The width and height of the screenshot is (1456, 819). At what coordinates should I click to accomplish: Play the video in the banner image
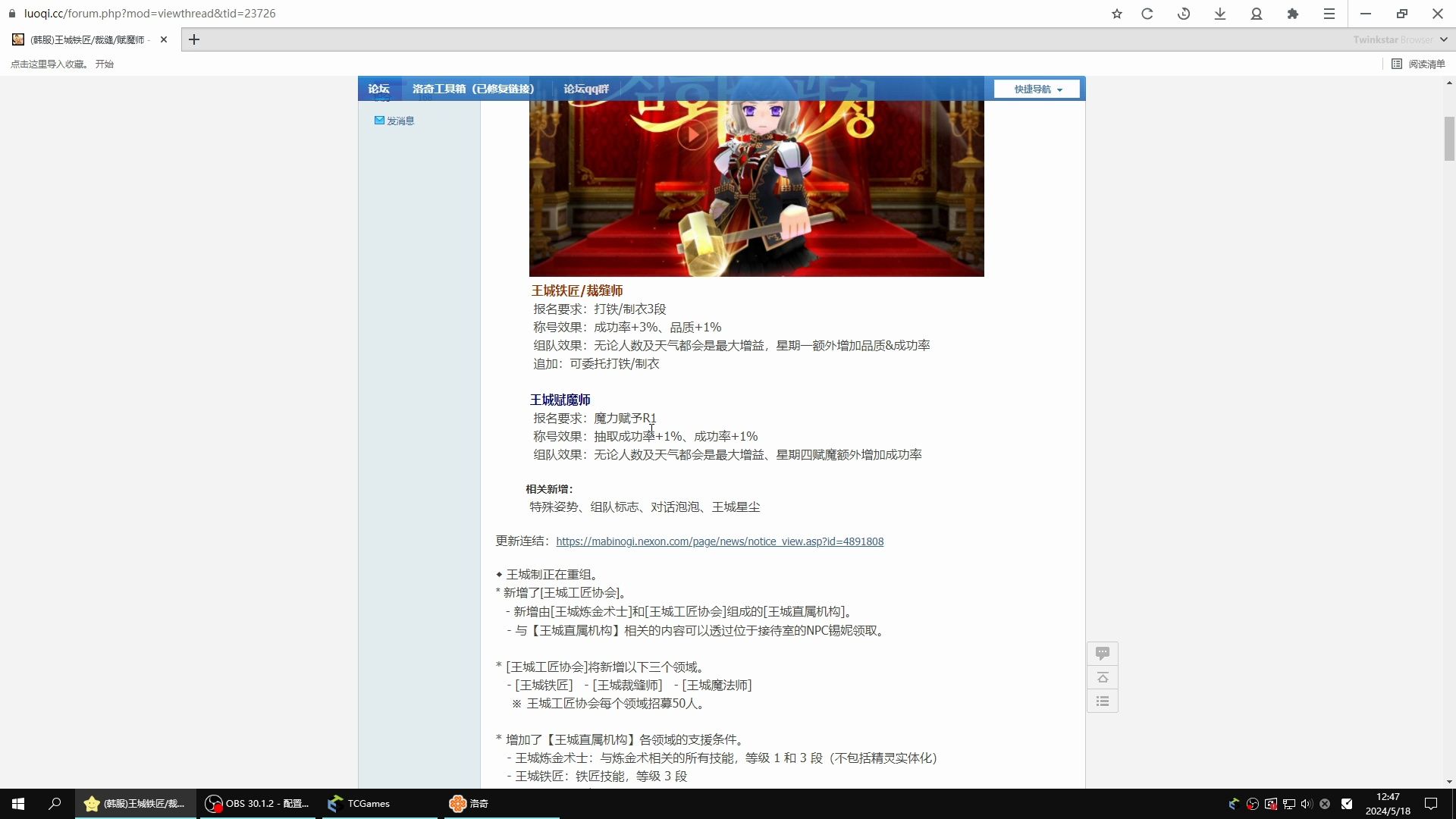click(x=692, y=136)
